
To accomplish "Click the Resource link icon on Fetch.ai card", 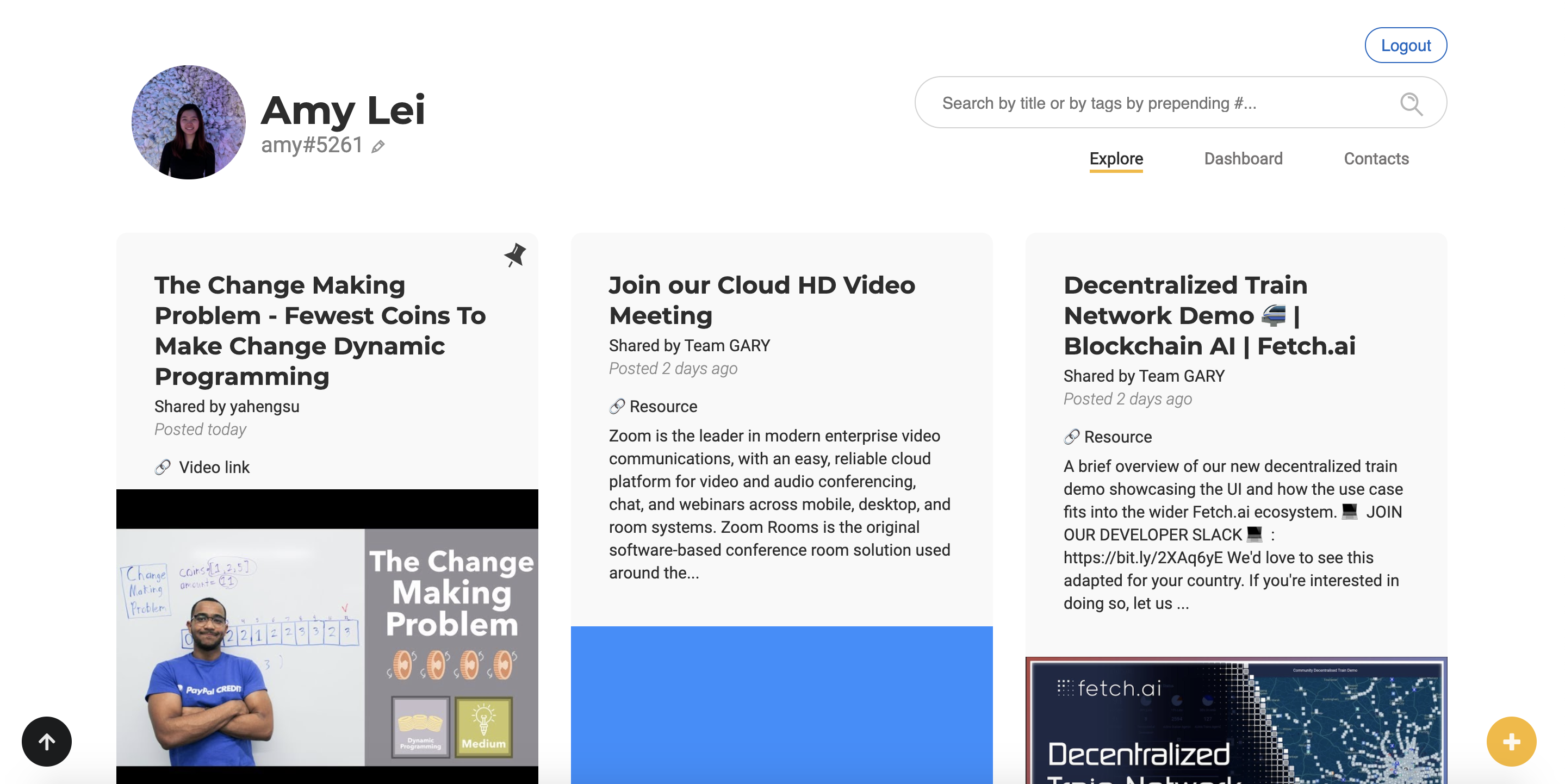I will tap(1071, 437).
